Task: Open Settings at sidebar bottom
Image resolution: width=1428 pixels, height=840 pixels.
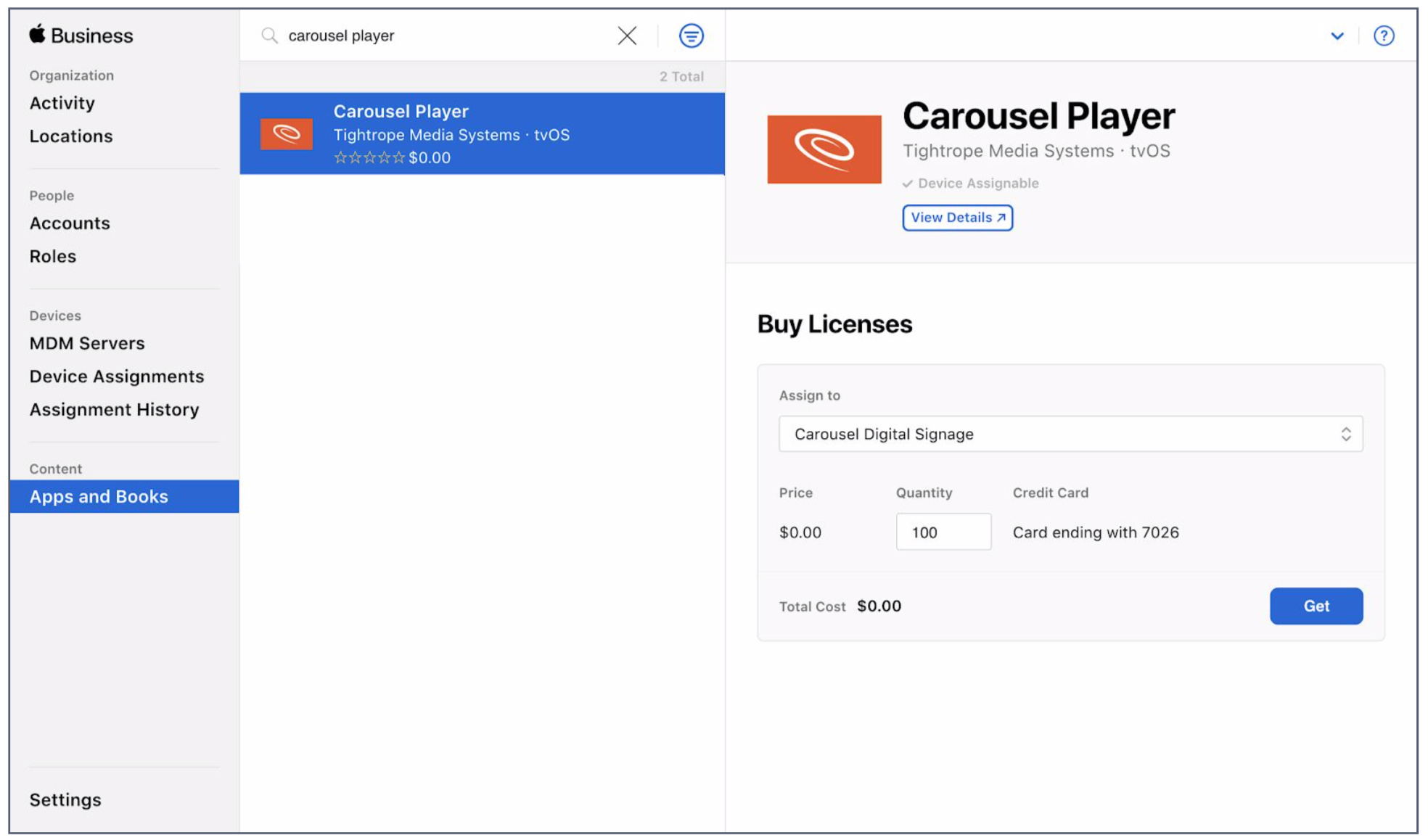Action: 65,799
